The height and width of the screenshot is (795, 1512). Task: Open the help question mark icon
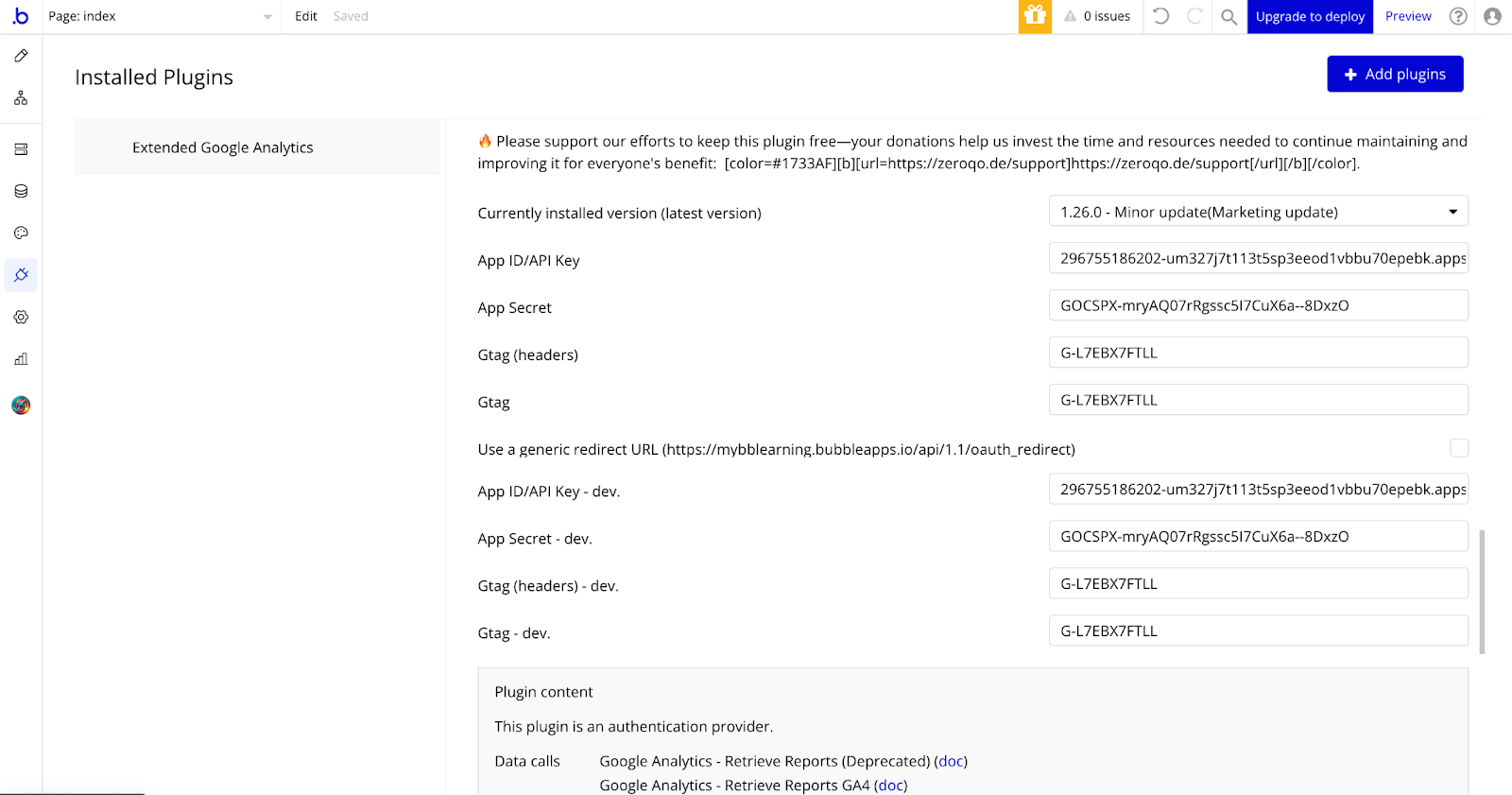1458,16
